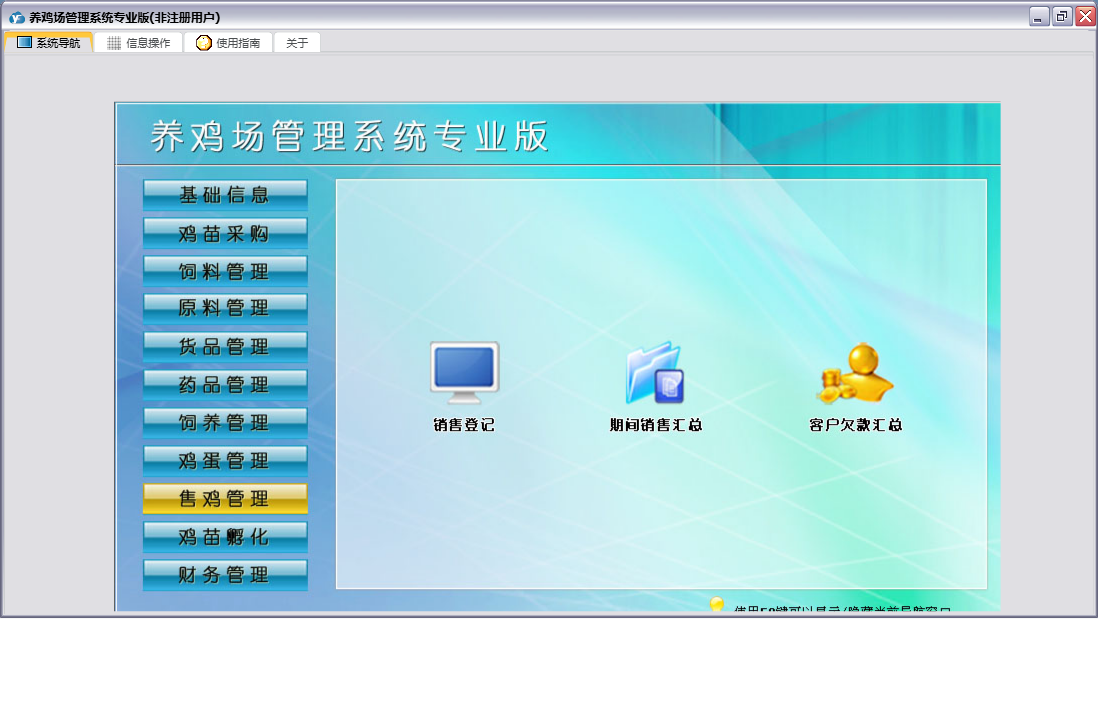
Task: Select the 饲养管理 module button
Action: click(225, 422)
